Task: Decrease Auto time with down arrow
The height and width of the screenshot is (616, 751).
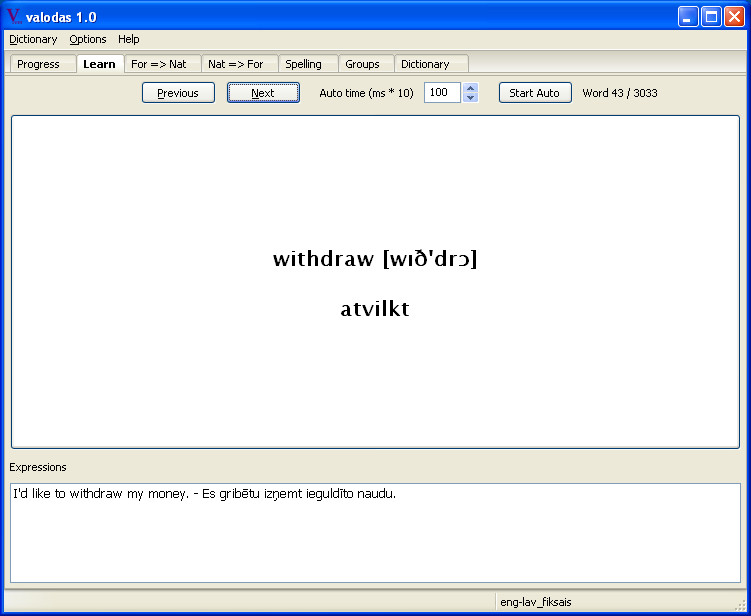Action: pyautogui.click(x=471, y=97)
